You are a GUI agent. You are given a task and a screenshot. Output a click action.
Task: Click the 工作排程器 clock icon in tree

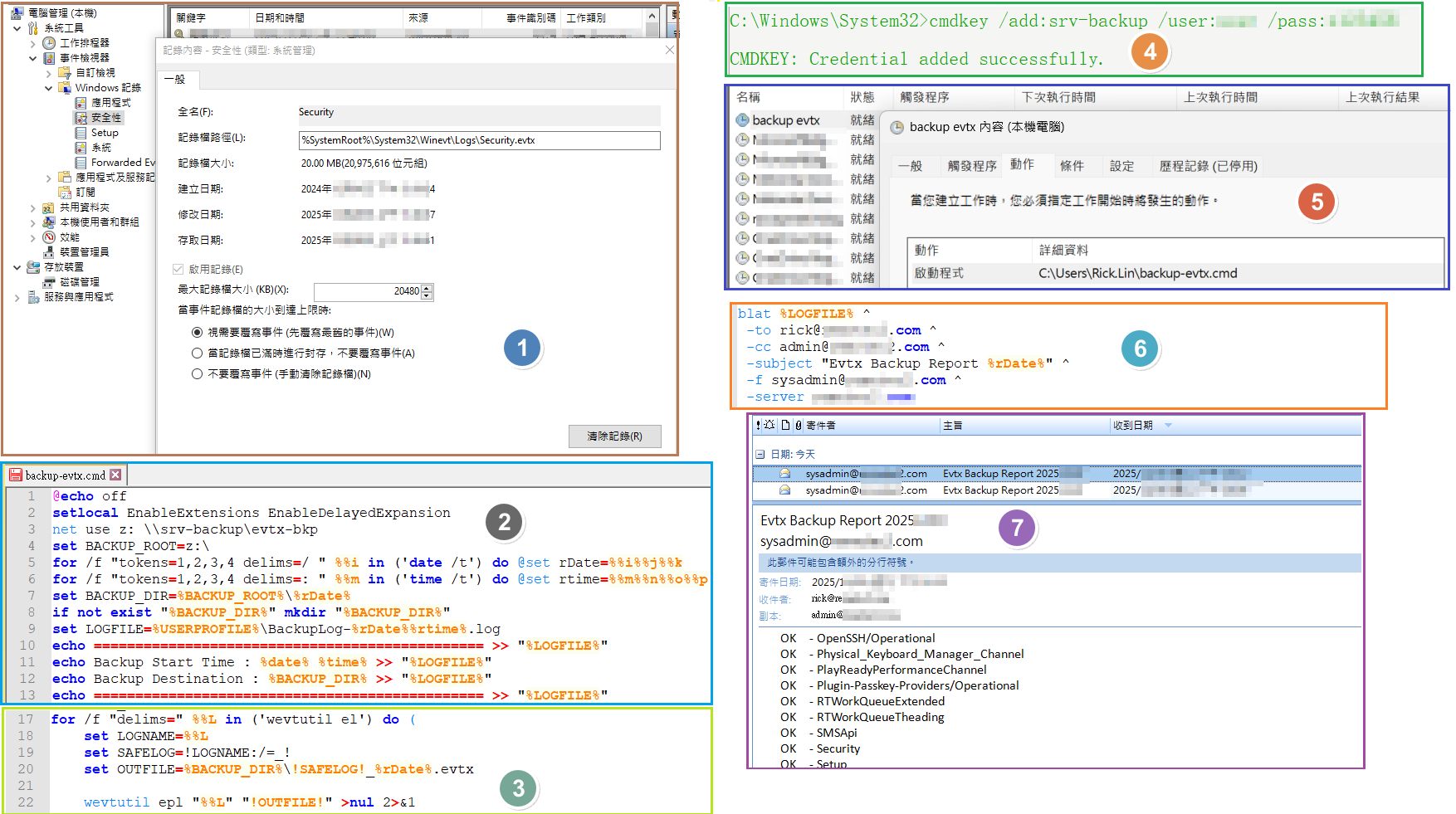tap(49, 43)
